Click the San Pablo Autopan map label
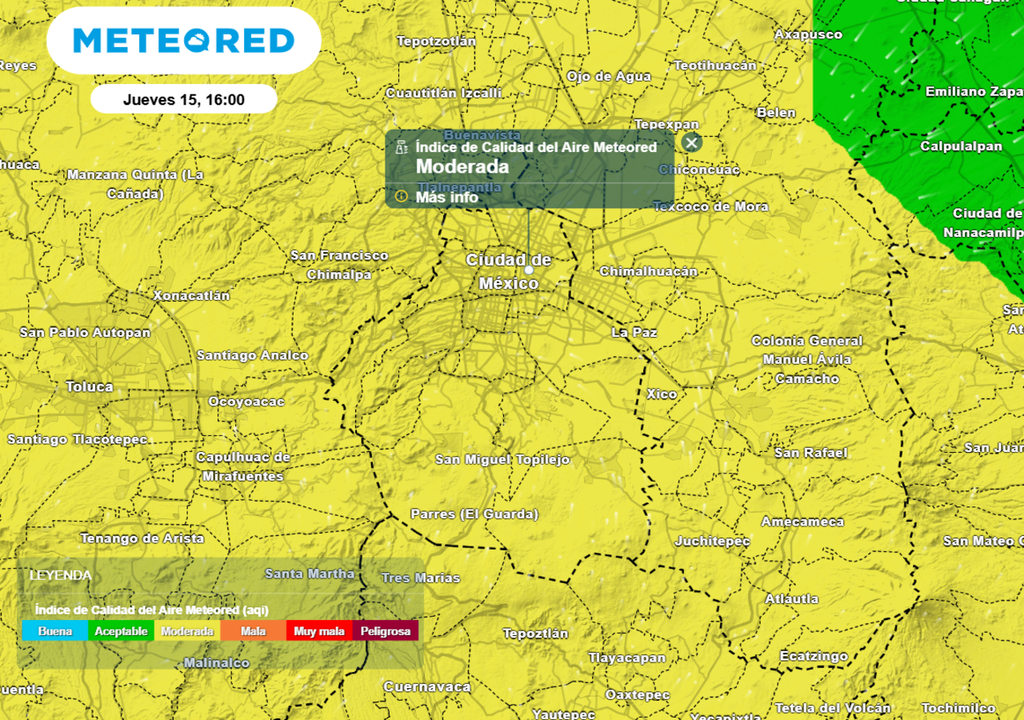This screenshot has height=720, width=1024. pos(85,333)
